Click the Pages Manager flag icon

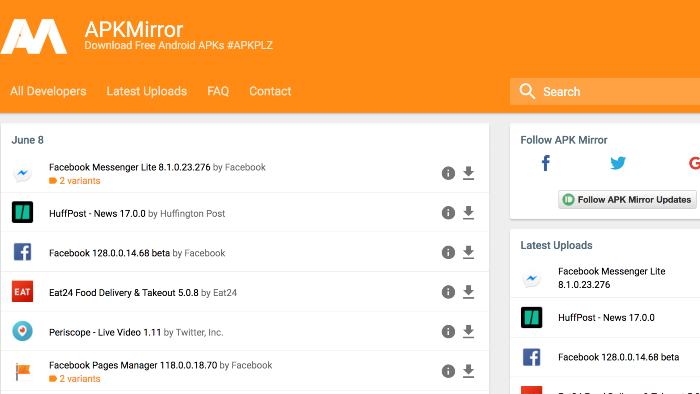[x=22, y=371]
